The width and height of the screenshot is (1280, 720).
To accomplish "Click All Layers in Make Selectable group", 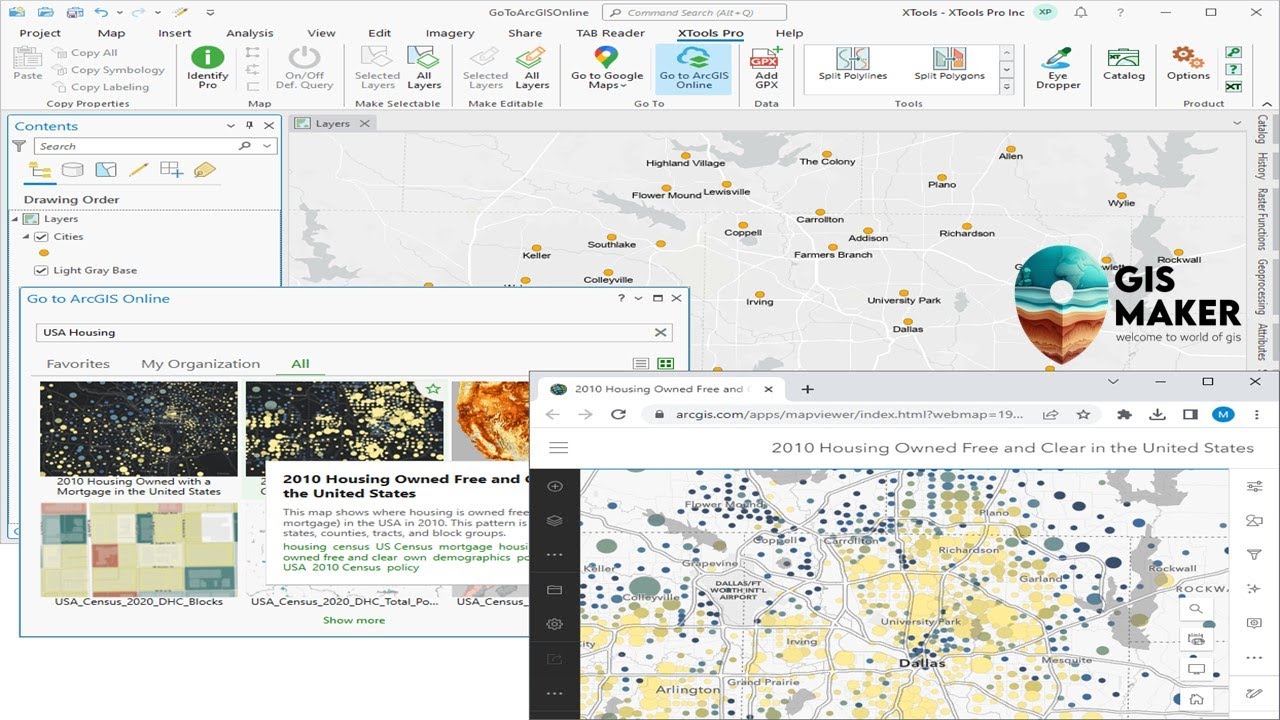I will point(424,68).
